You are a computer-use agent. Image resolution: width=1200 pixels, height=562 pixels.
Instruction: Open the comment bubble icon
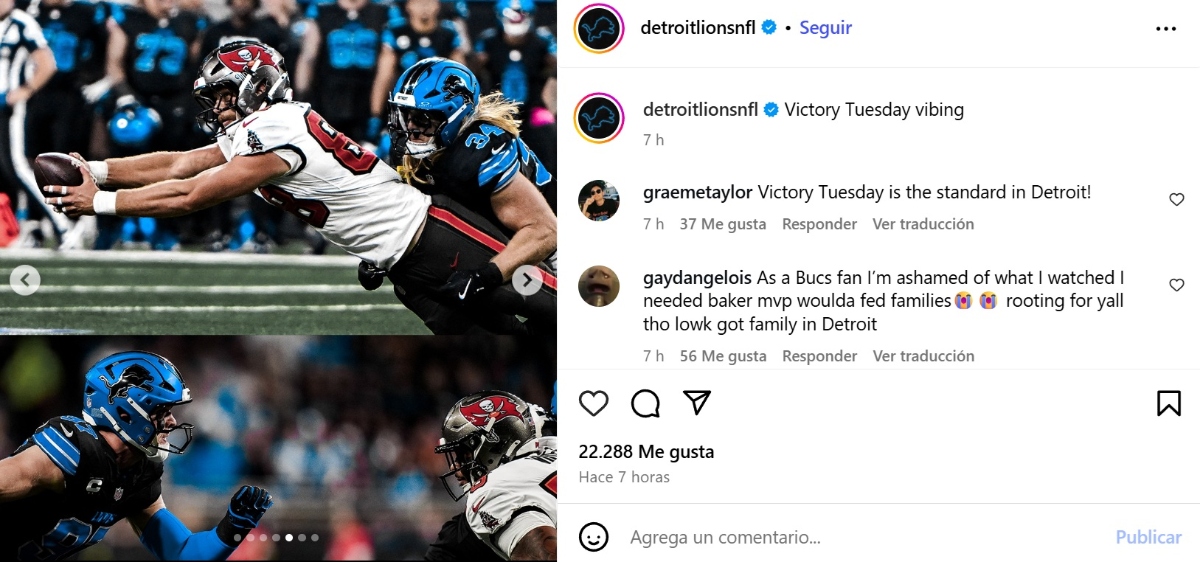click(646, 403)
